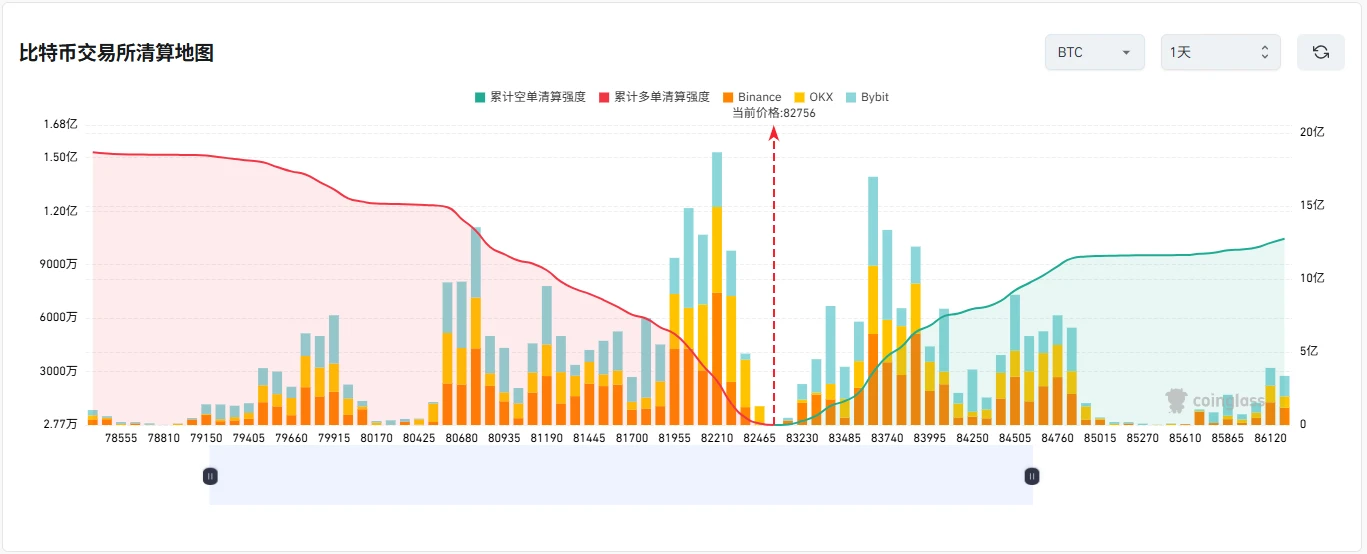Click the left axis value 9000万
The height and width of the screenshot is (554, 1367).
click(58, 264)
